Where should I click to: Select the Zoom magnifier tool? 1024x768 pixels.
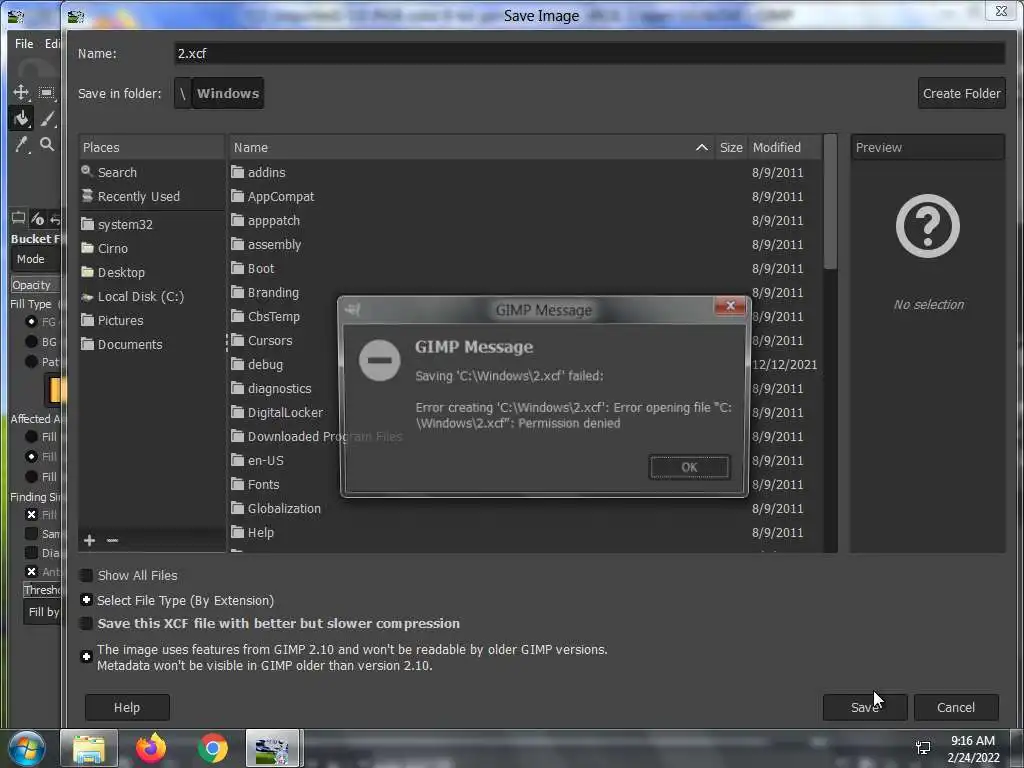tap(47, 144)
